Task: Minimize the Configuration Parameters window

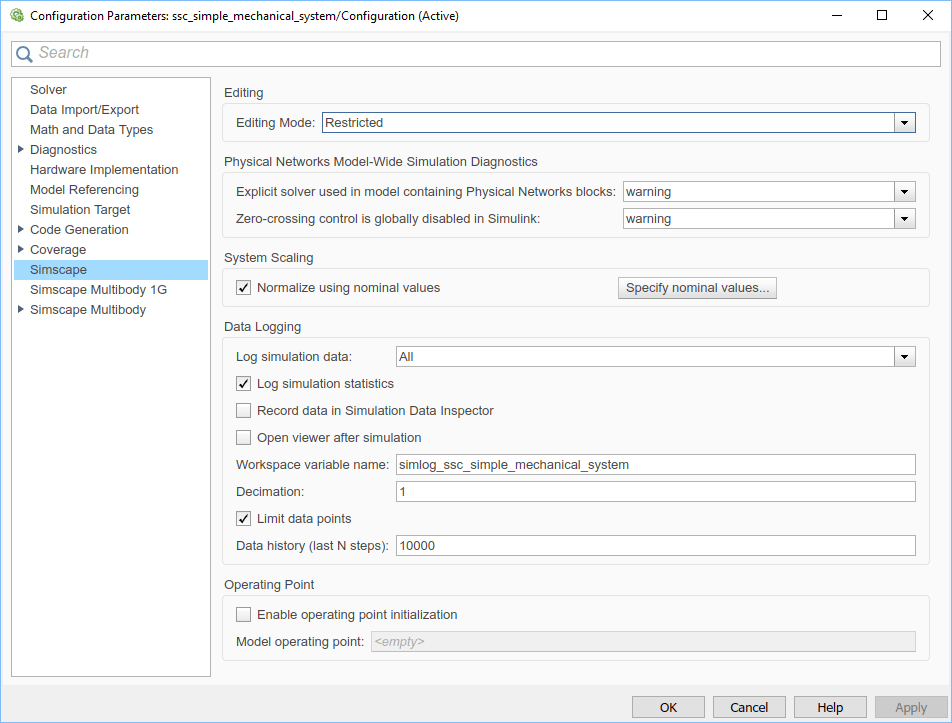Action: tap(837, 15)
